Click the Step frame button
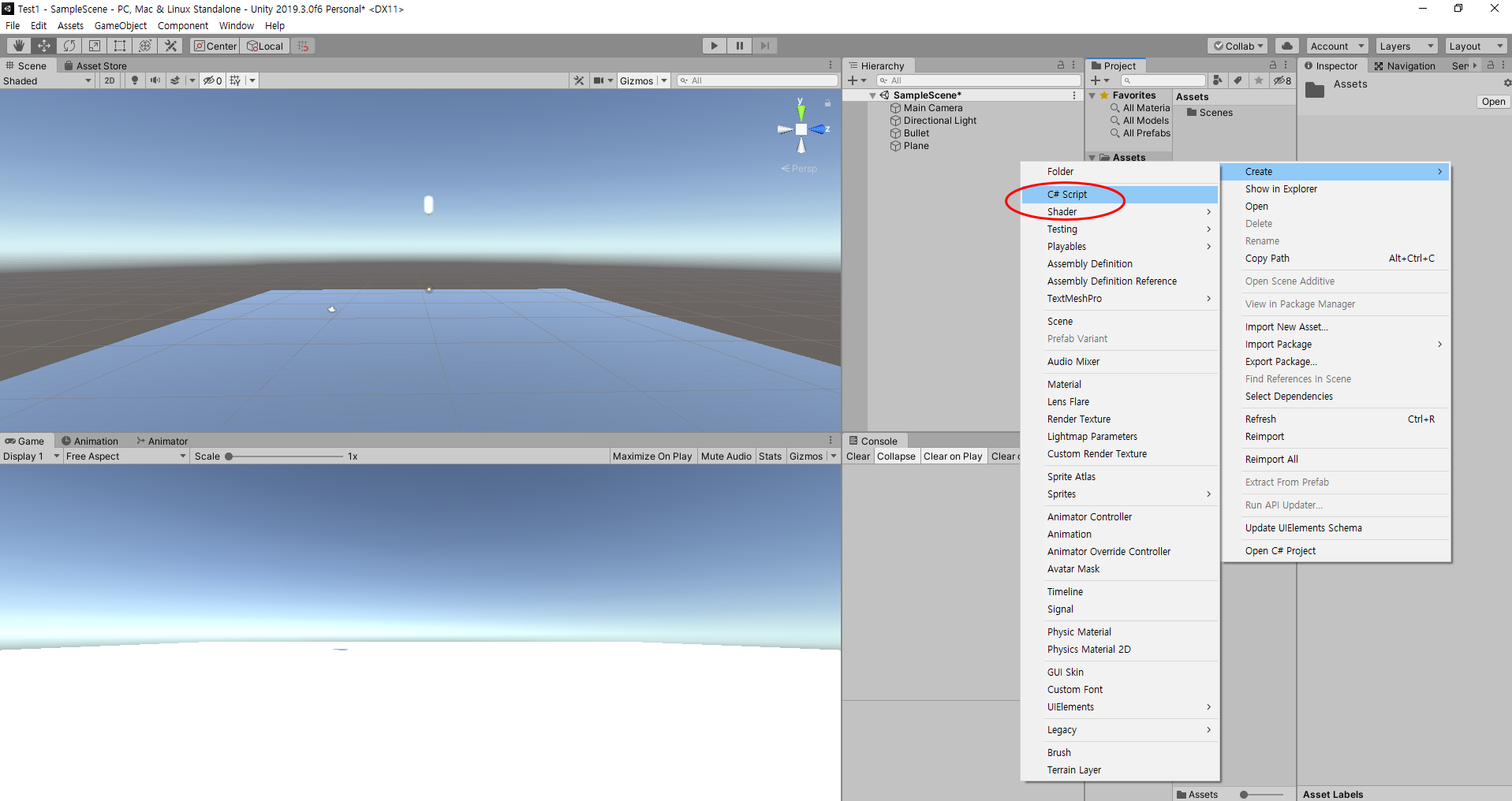This screenshot has width=1512, height=801. tap(765, 46)
